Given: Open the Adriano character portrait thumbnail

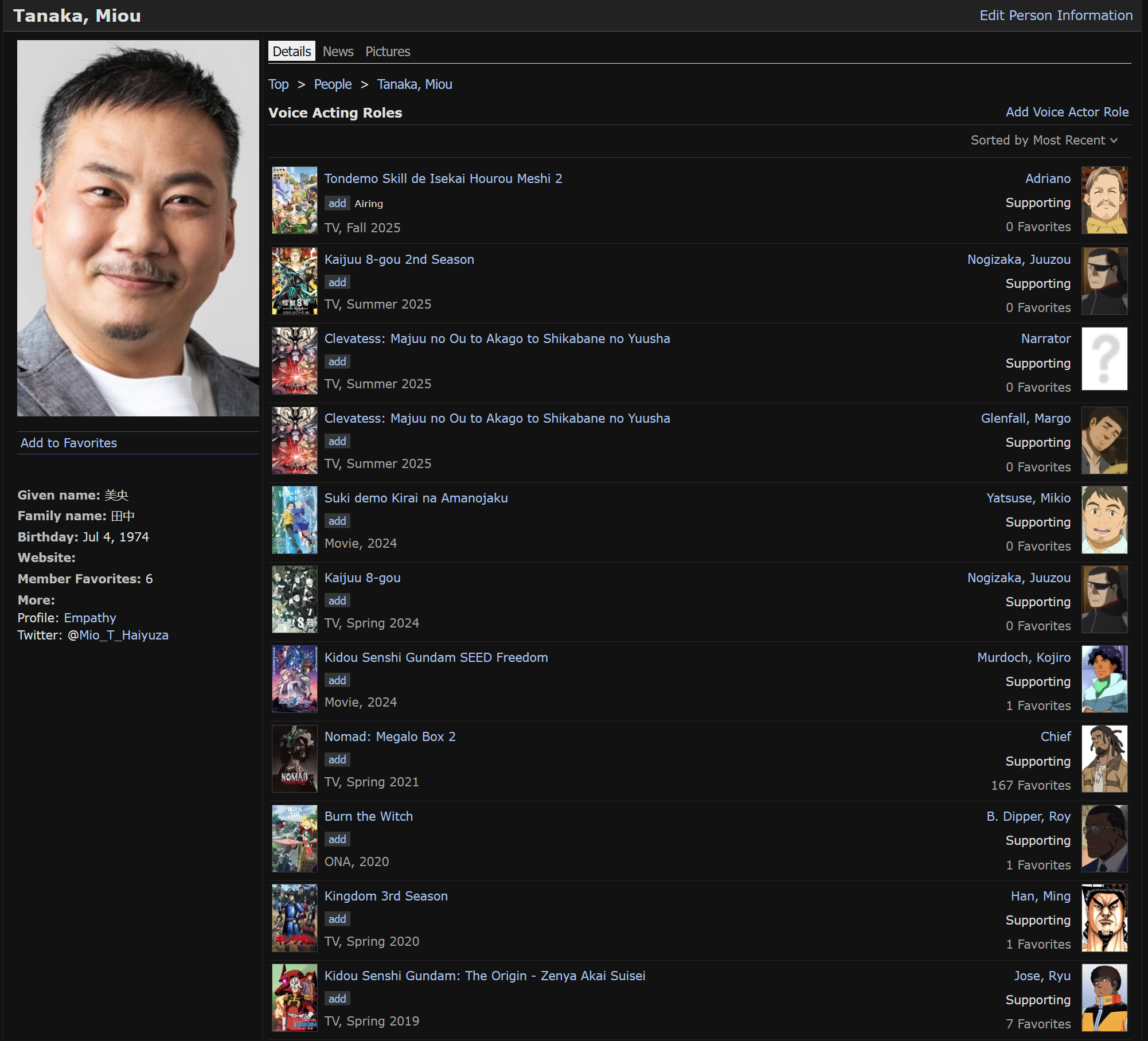Looking at the screenshot, I should pos(1104,200).
